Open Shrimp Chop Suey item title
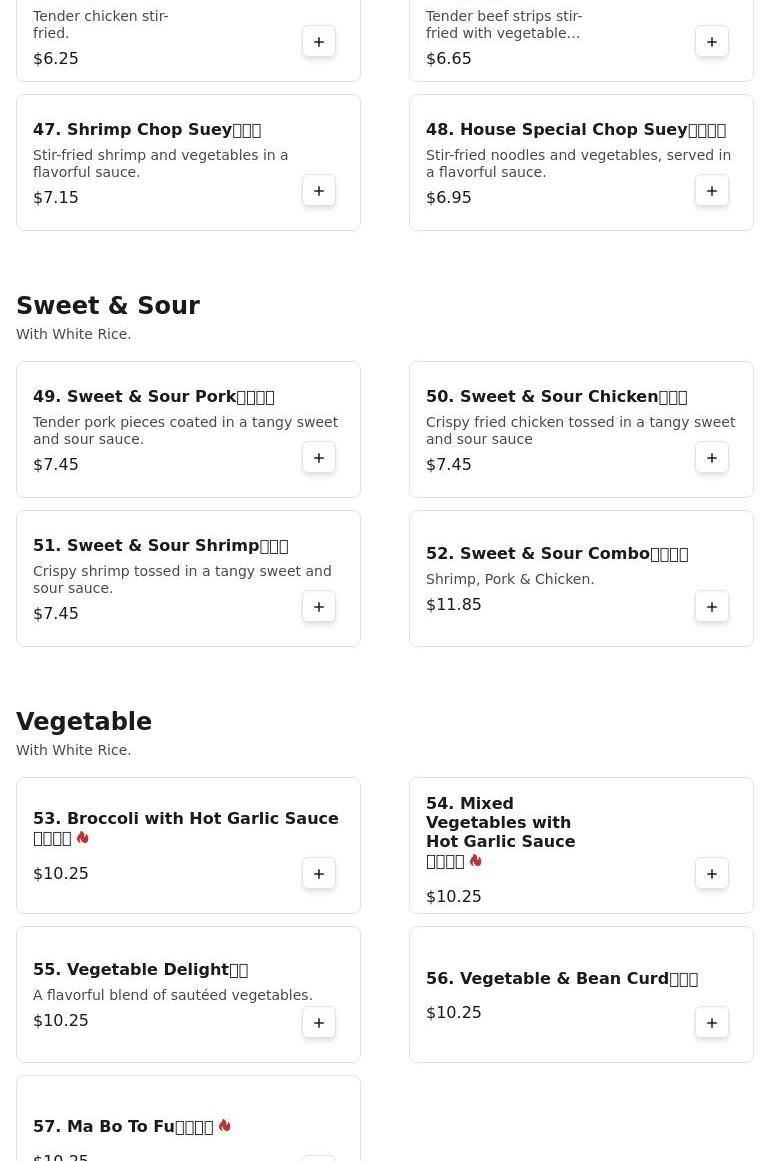Image resolution: width=770 pixels, height=1161 pixels. [x=147, y=130]
